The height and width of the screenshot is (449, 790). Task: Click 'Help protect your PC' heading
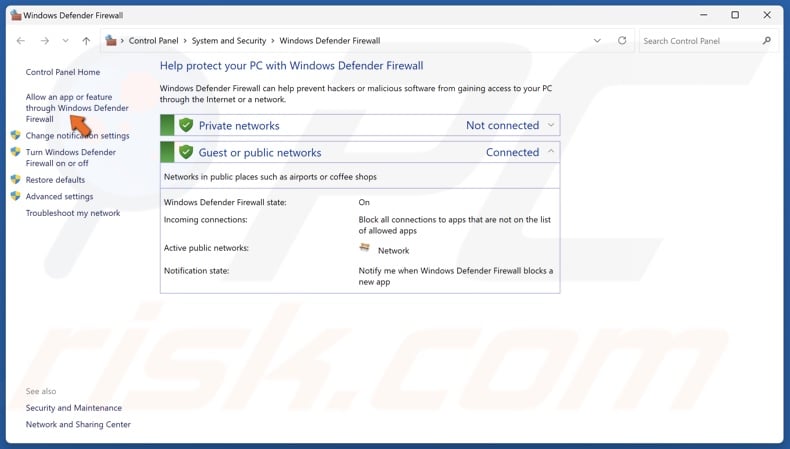coord(291,66)
